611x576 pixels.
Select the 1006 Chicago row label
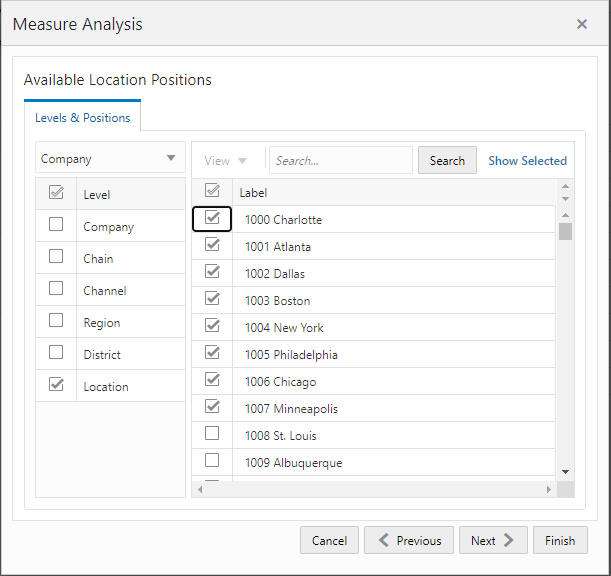pyautogui.click(x=281, y=382)
